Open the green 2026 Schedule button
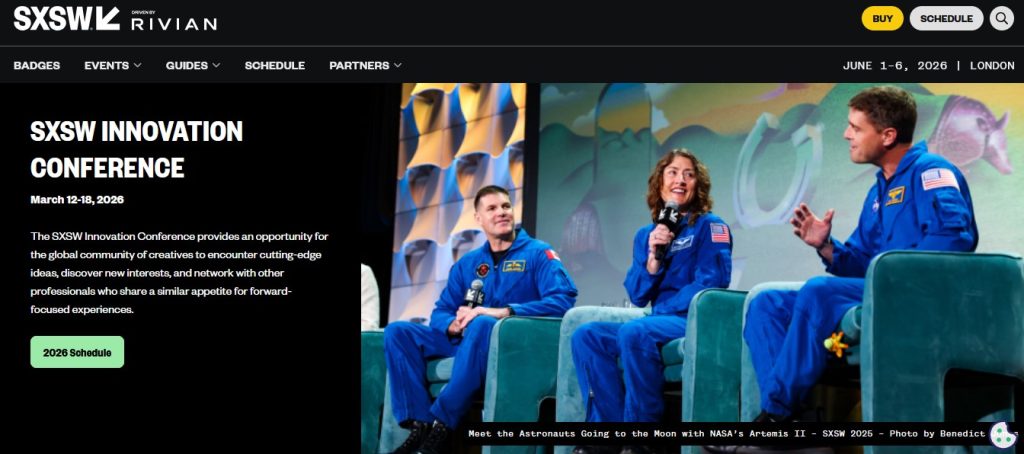The image size is (1024, 454). coord(77,352)
